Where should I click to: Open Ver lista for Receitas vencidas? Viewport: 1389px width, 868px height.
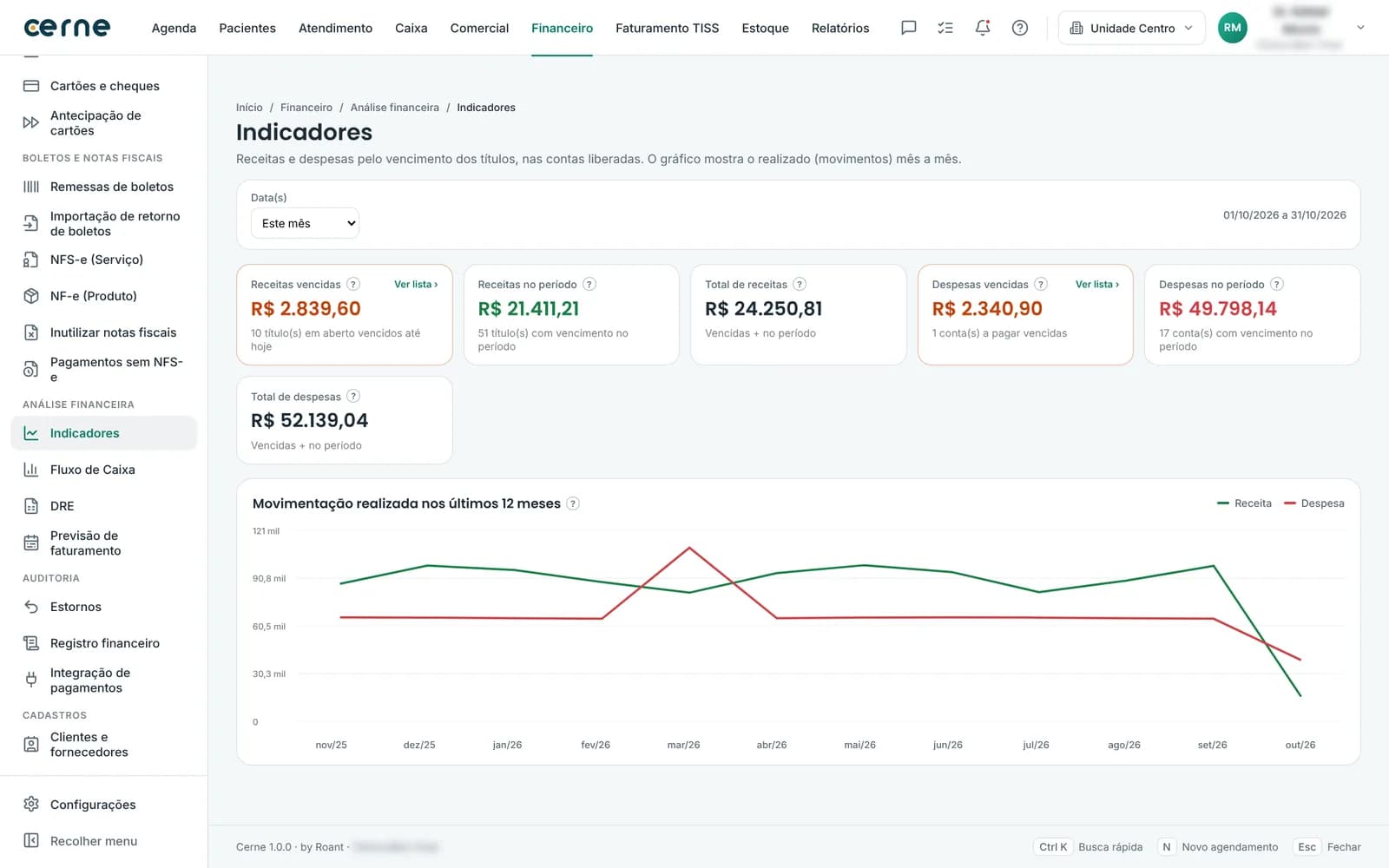pyautogui.click(x=416, y=284)
